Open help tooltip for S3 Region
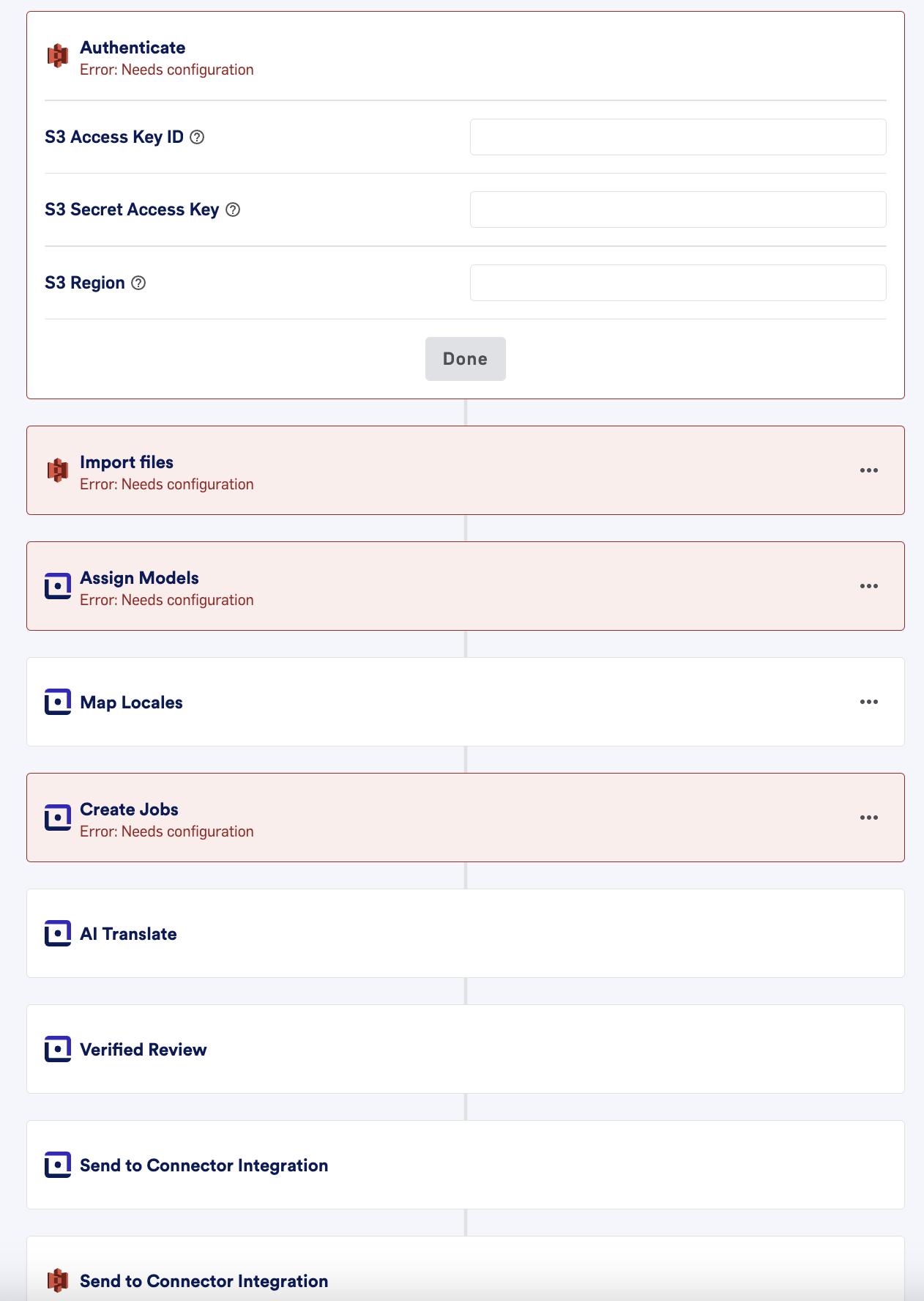Screen dimensions: 924x1301 coord(138,283)
